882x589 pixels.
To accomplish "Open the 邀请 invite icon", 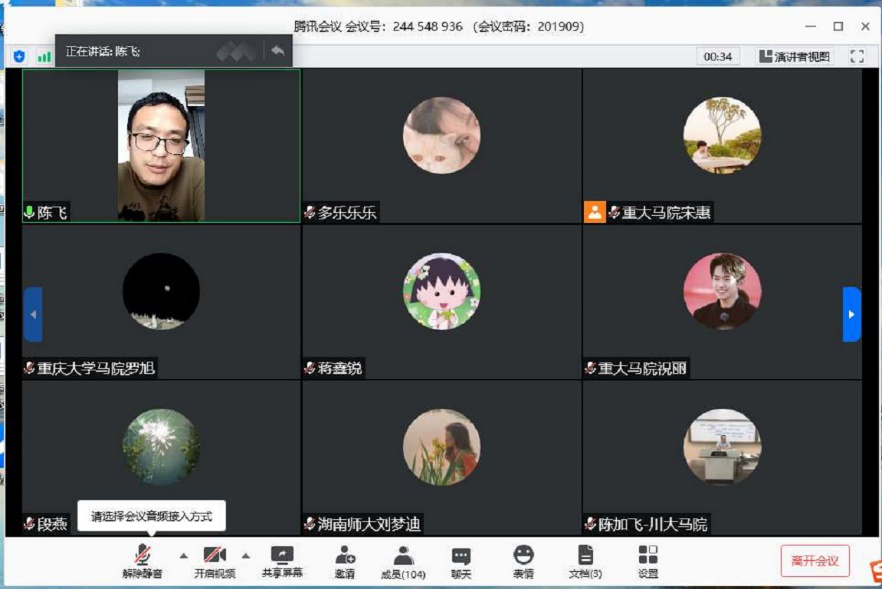I will tap(345, 561).
